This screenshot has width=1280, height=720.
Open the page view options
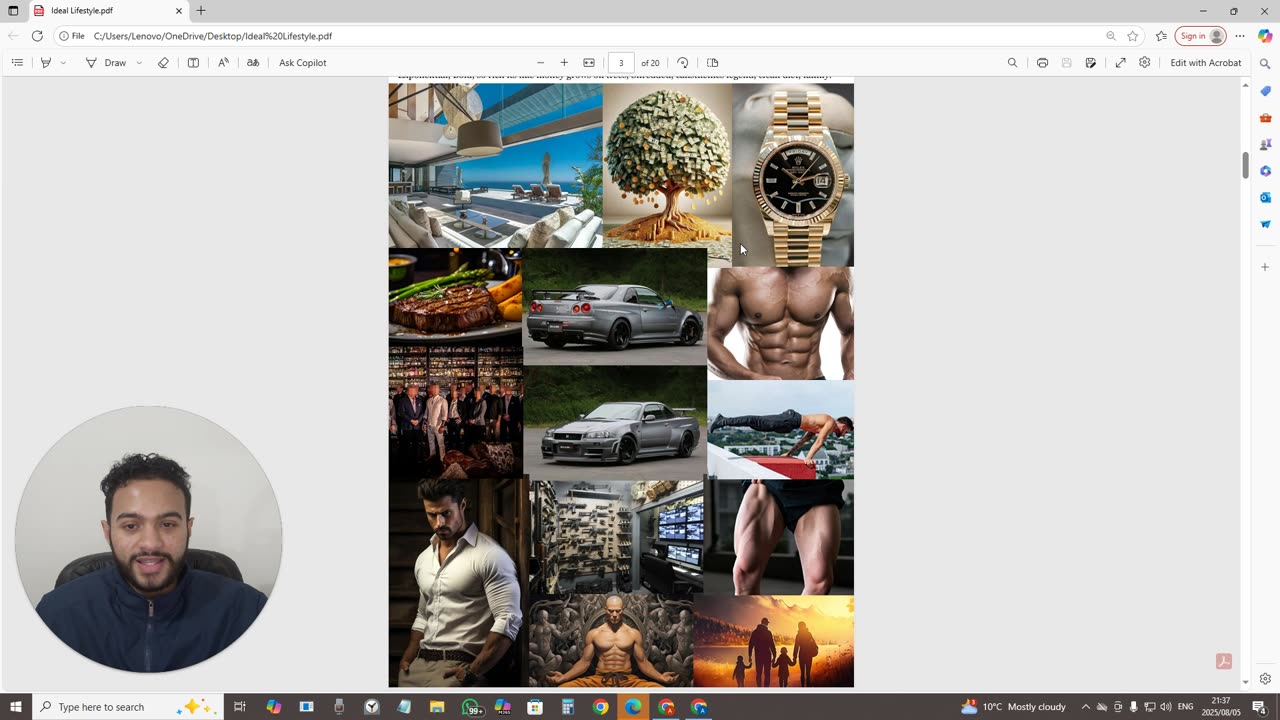tap(713, 63)
